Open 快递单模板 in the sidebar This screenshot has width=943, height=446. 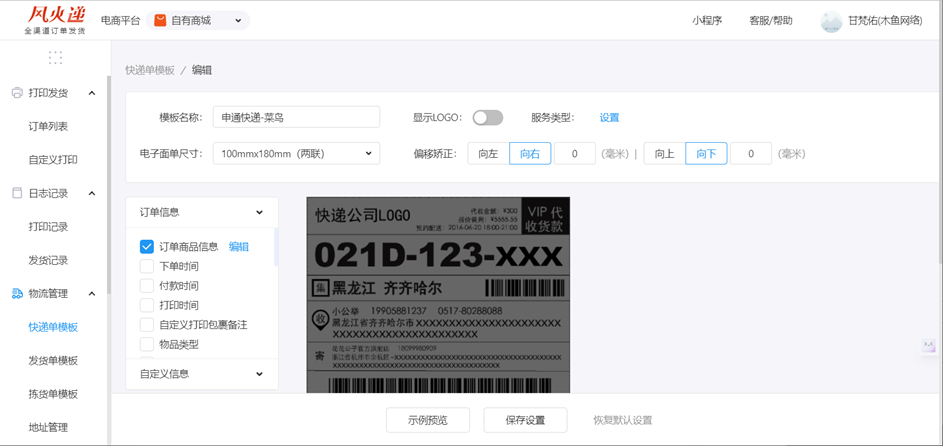coord(53,327)
